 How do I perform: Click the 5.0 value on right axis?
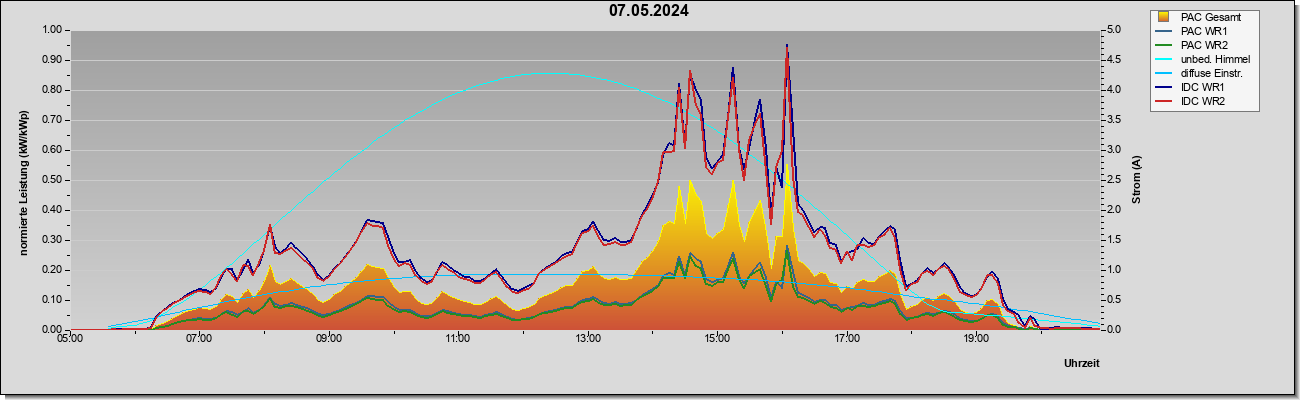pyautogui.click(x=1114, y=30)
